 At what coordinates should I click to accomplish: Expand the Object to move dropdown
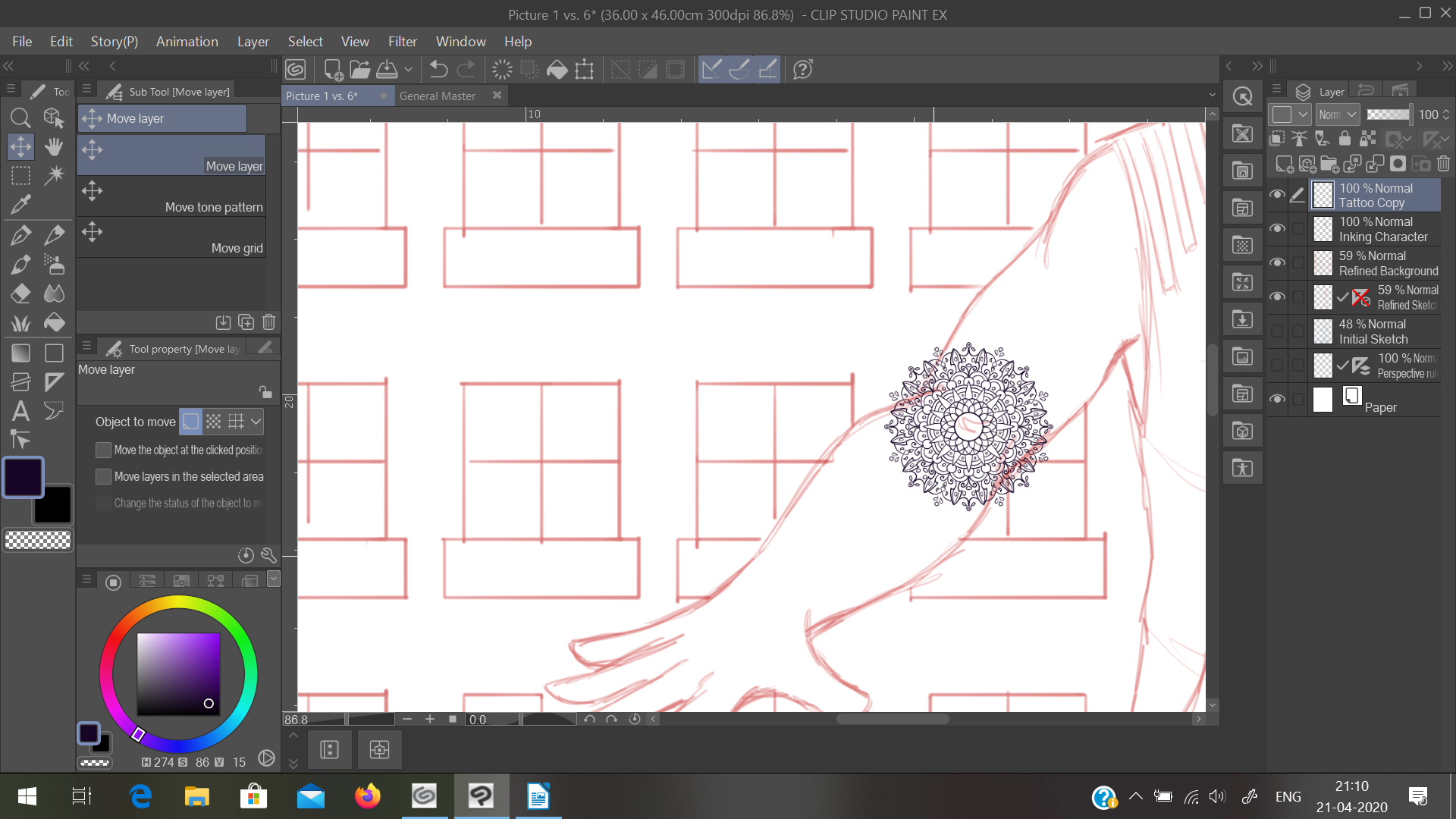point(256,422)
